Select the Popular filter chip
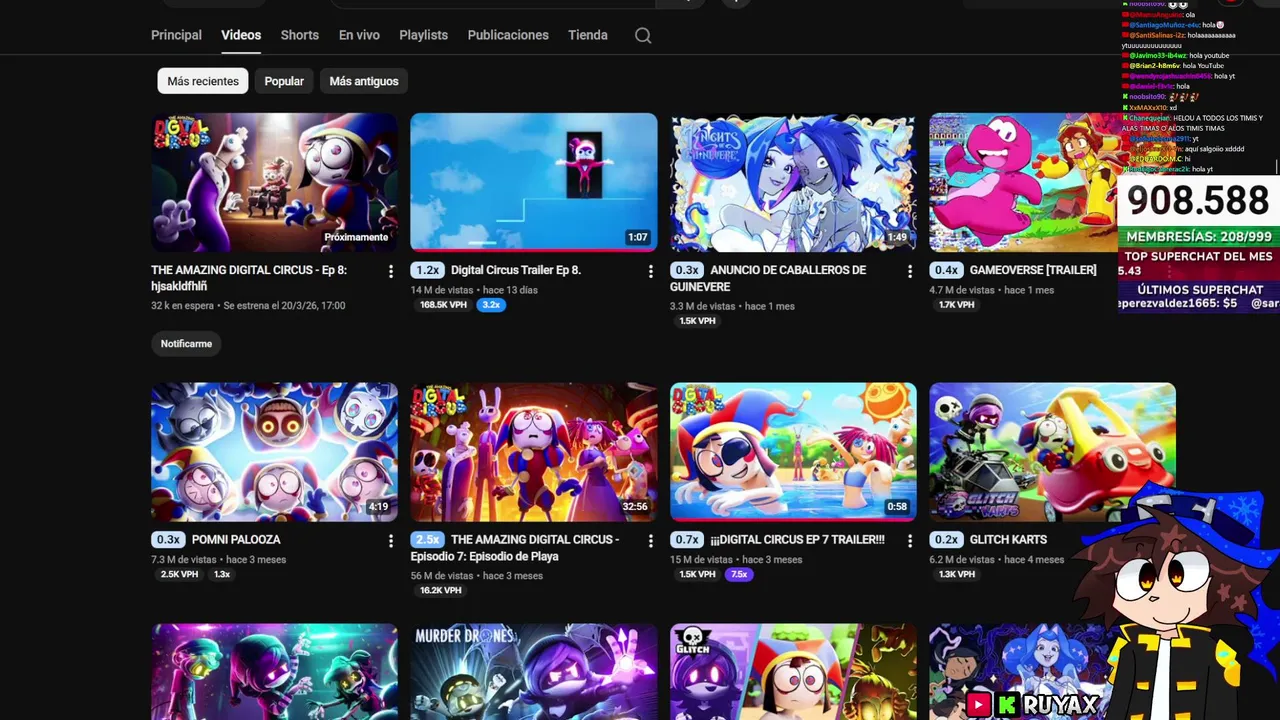This screenshot has height=720, width=1280. pos(284,81)
